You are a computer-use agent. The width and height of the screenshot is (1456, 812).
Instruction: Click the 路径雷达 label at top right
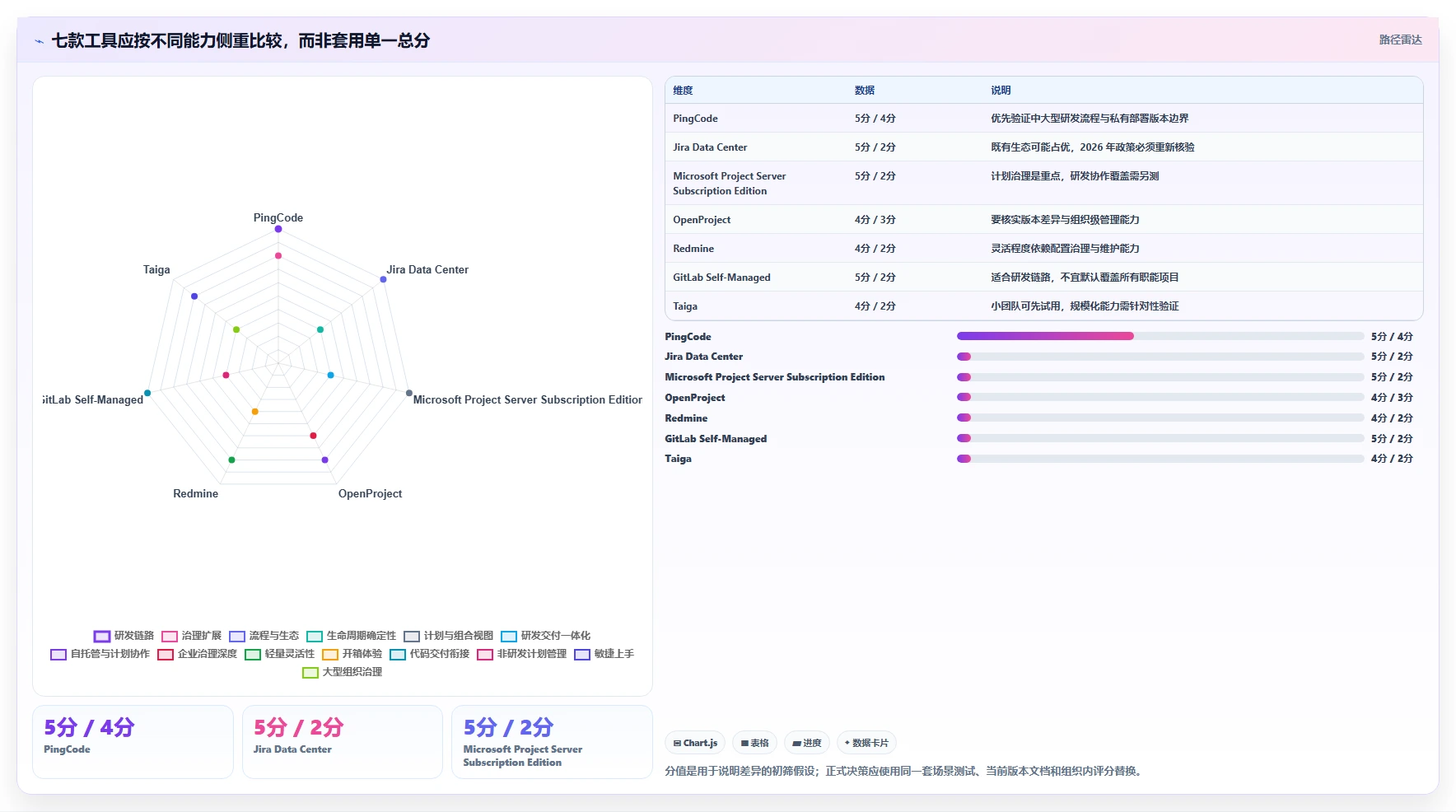(1400, 40)
